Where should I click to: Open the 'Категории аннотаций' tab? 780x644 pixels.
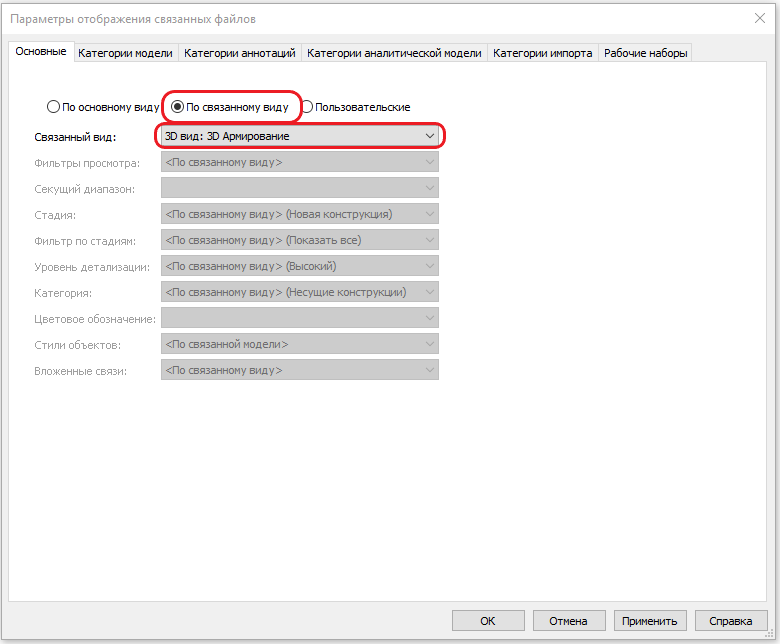[x=240, y=53]
